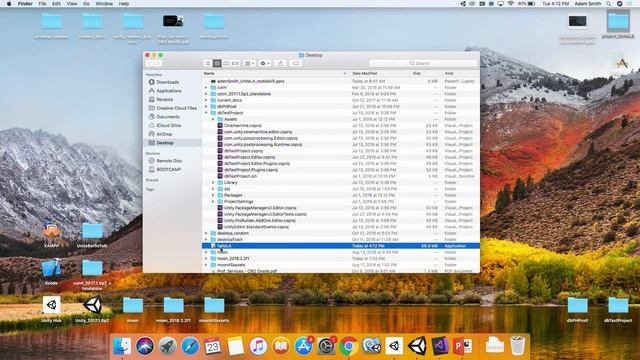Launch Safari from the Dock
The width and height of the screenshot is (640, 360).
click(x=190, y=346)
